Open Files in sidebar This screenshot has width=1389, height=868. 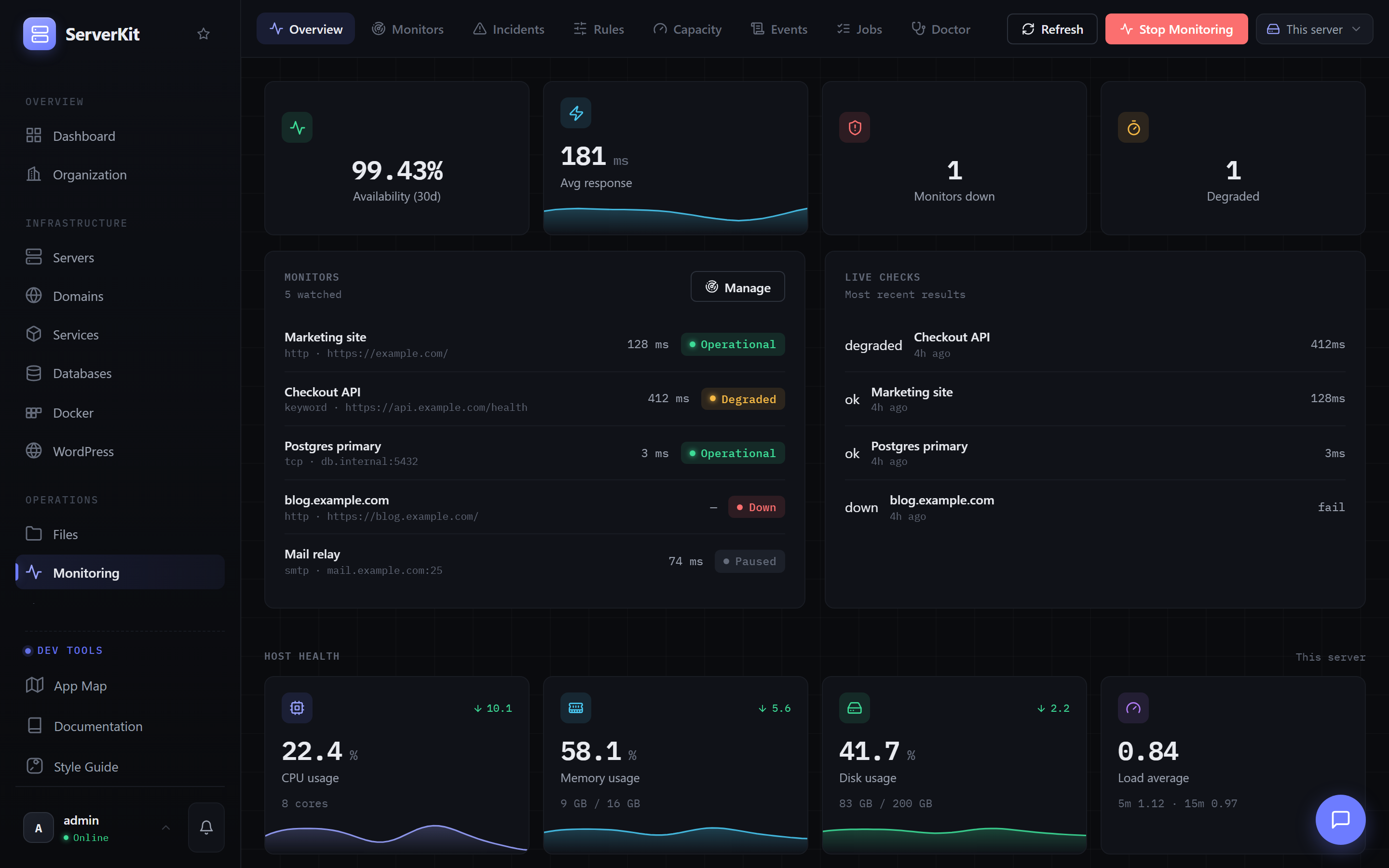tap(120, 534)
